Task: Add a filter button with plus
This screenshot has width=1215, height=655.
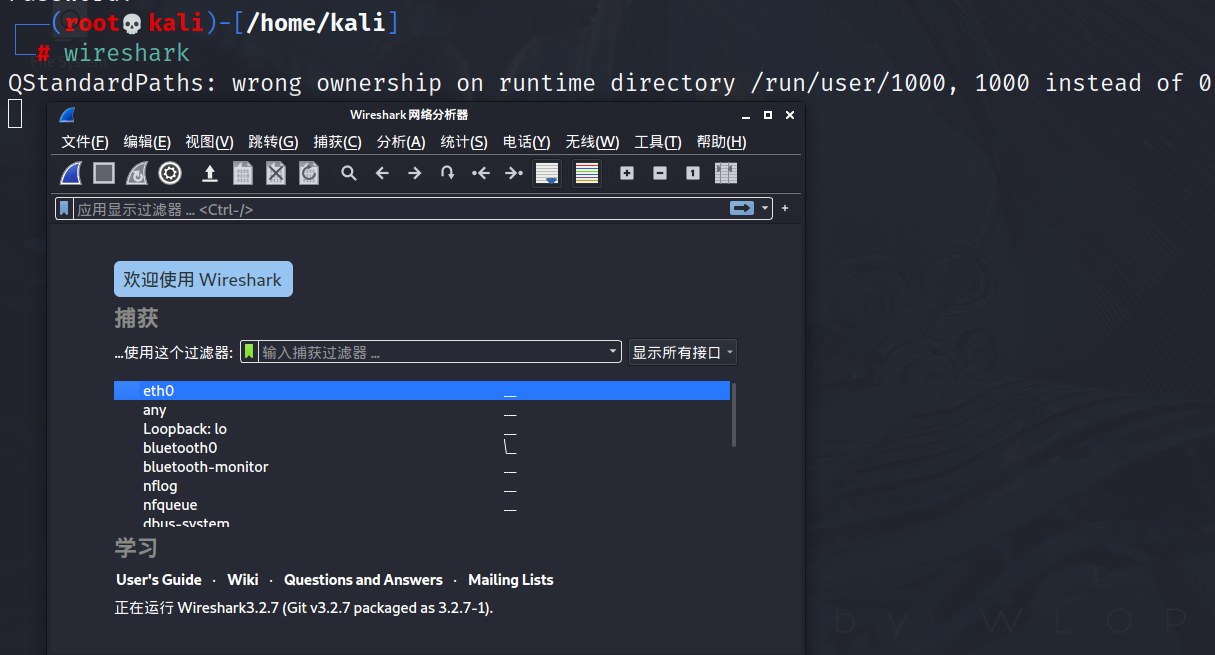Action: click(x=785, y=208)
